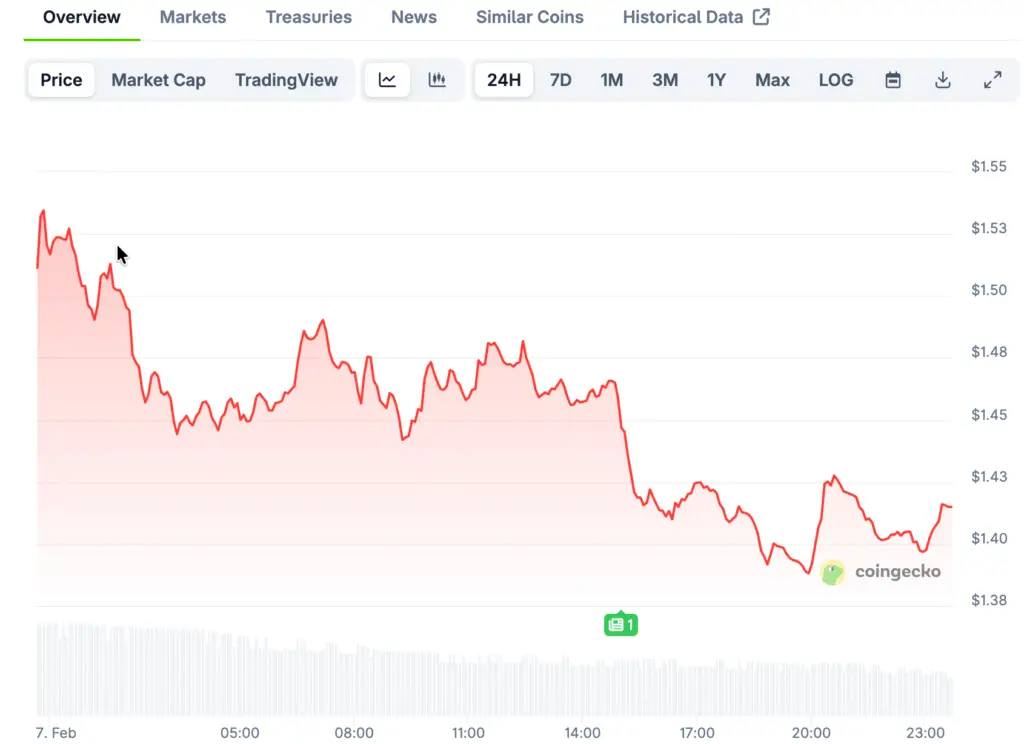
Task: Switch chart to Market Cap
Action: coord(158,80)
